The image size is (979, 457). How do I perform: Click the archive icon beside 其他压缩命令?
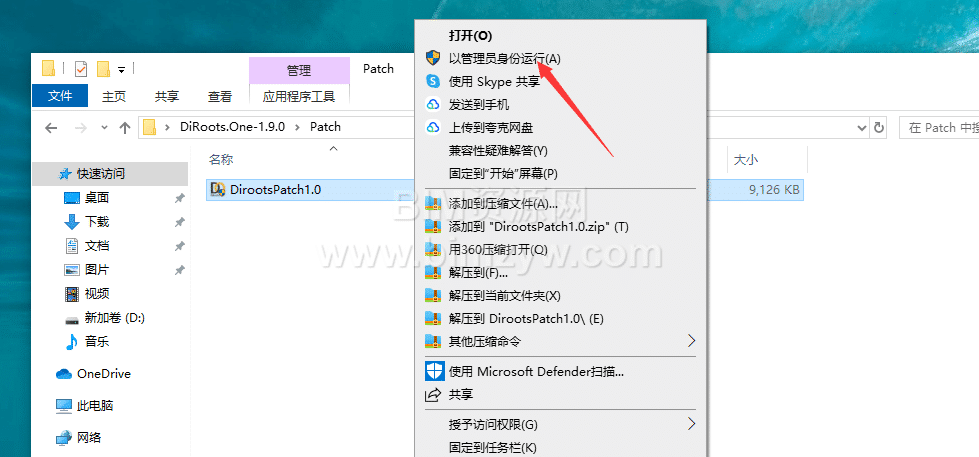coord(433,342)
